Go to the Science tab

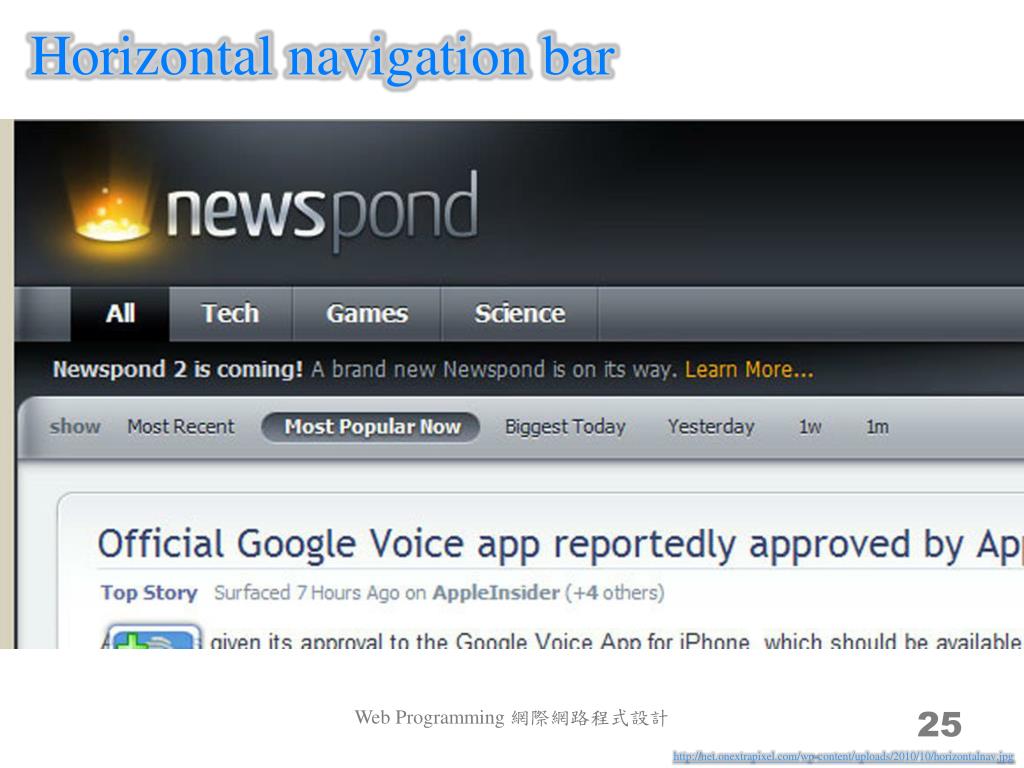[x=520, y=313]
